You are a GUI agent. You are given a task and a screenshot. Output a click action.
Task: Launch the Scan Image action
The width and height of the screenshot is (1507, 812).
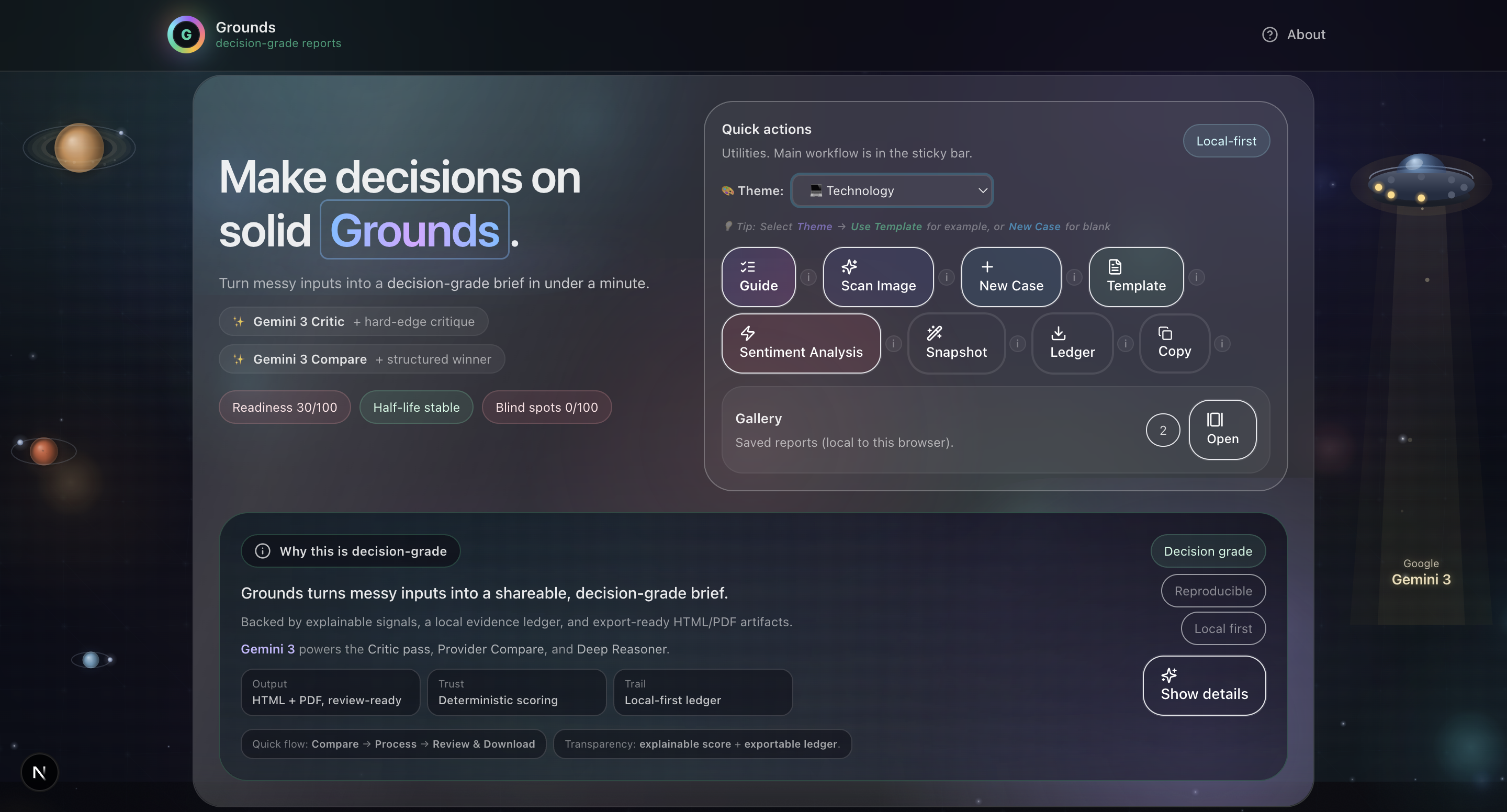coord(878,277)
